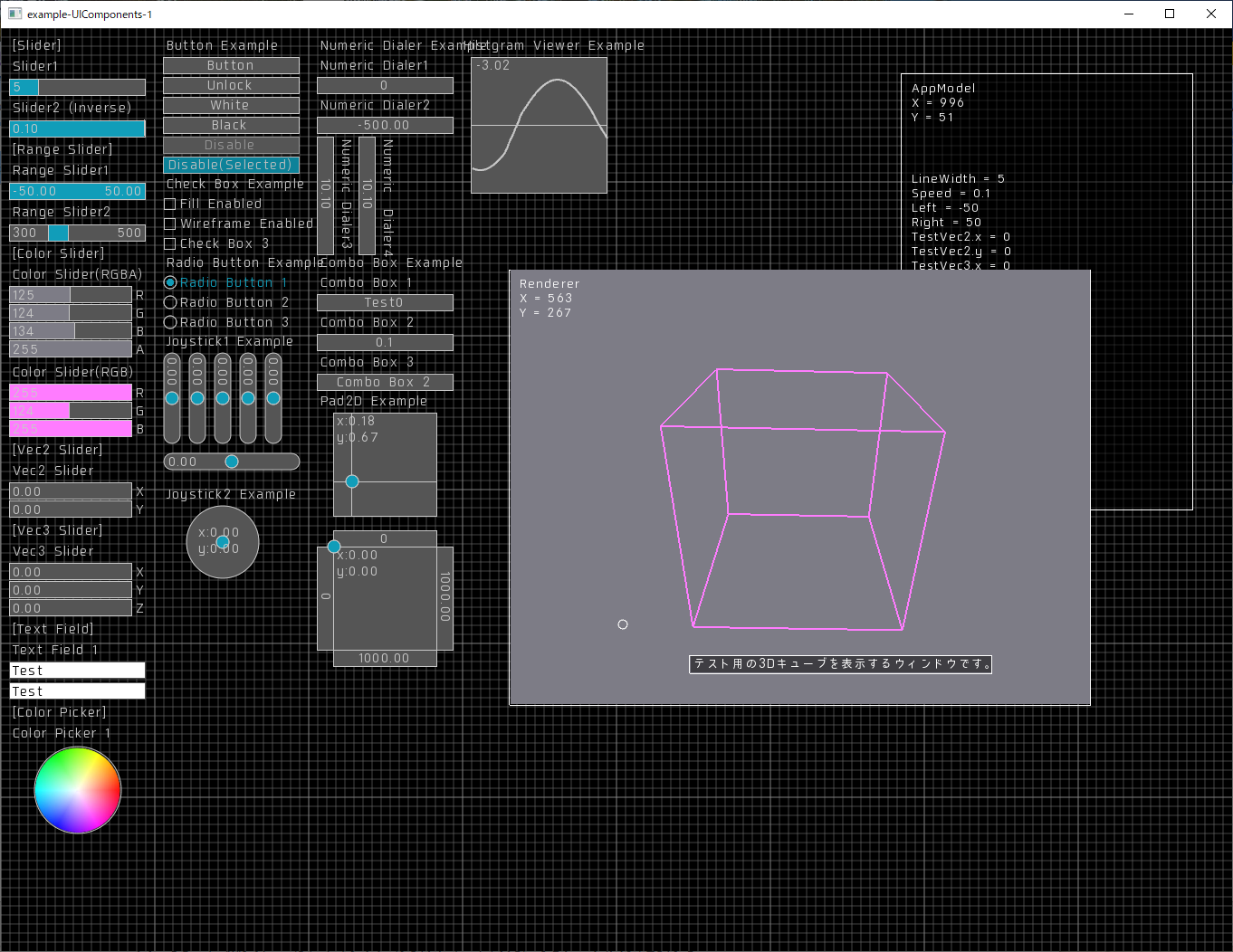
Task: Click the AppModel title text
Action: click(x=943, y=89)
